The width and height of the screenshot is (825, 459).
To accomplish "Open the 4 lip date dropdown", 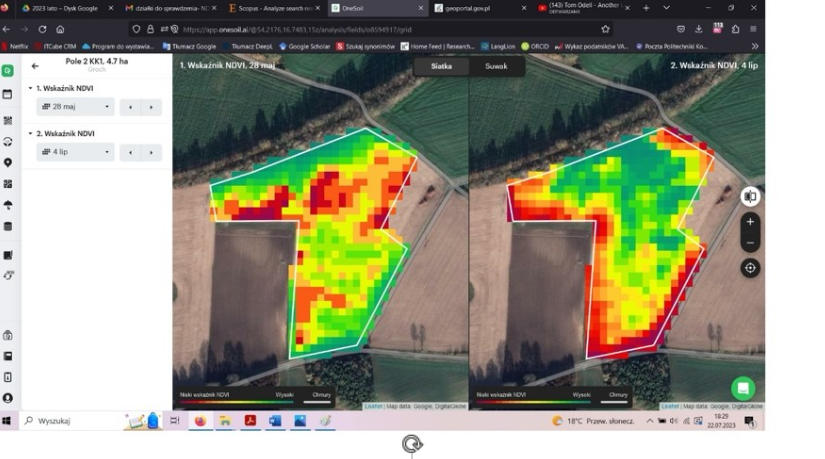I will tap(75, 152).
